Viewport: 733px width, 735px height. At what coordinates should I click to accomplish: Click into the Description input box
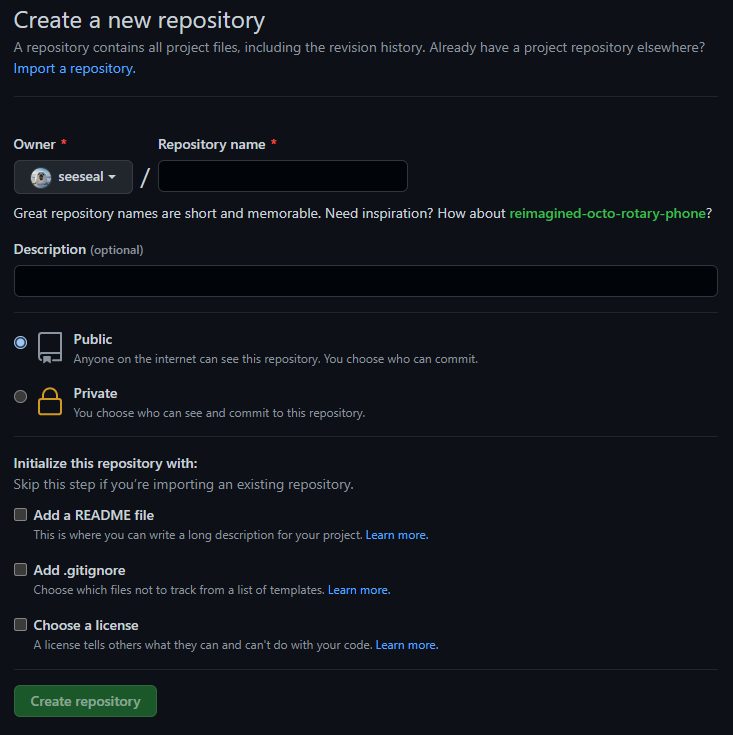[366, 281]
